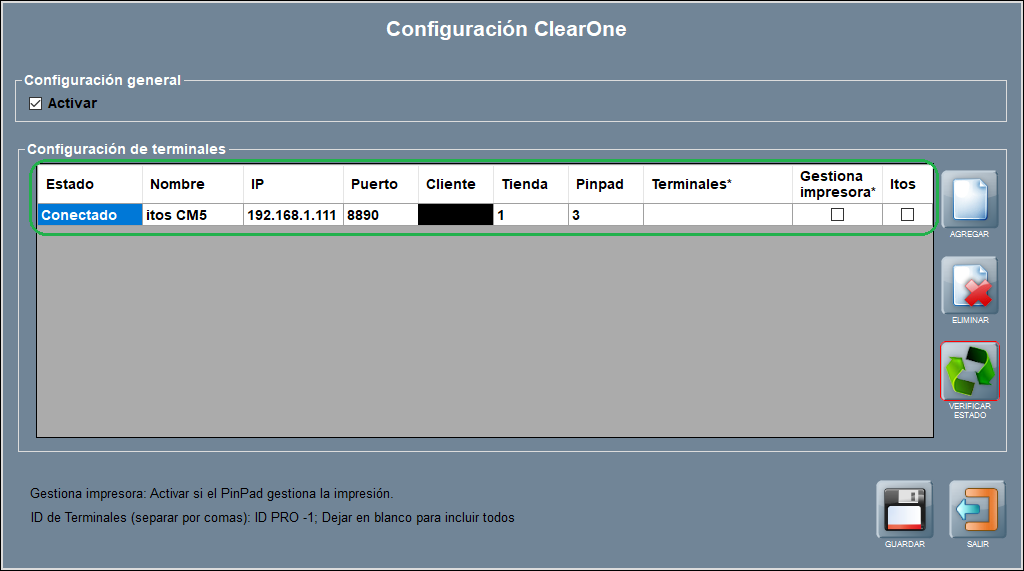Click the Verificar Estado recycle icon
The width and height of the screenshot is (1024, 571).
[x=969, y=371]
